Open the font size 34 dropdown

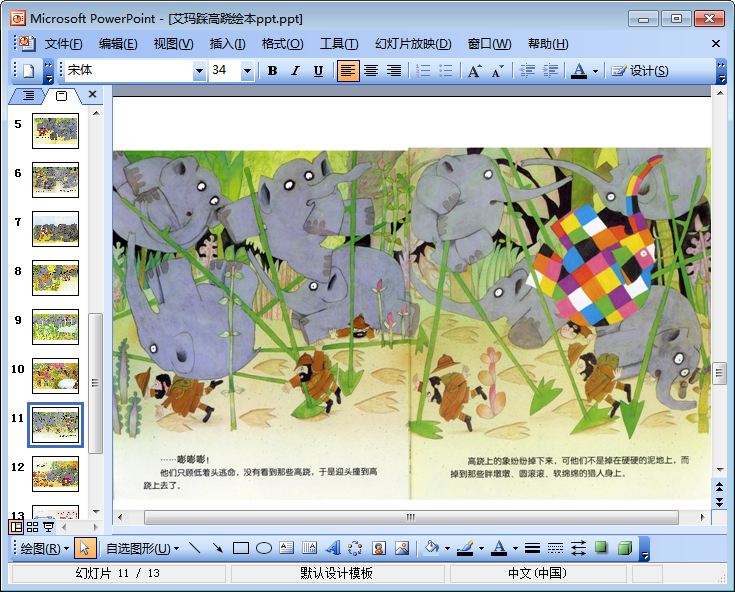247,71
